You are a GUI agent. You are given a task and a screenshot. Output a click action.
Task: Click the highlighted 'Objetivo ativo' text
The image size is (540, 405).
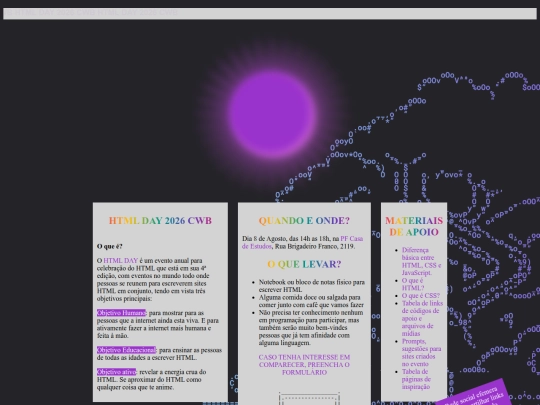click(116, 372)
